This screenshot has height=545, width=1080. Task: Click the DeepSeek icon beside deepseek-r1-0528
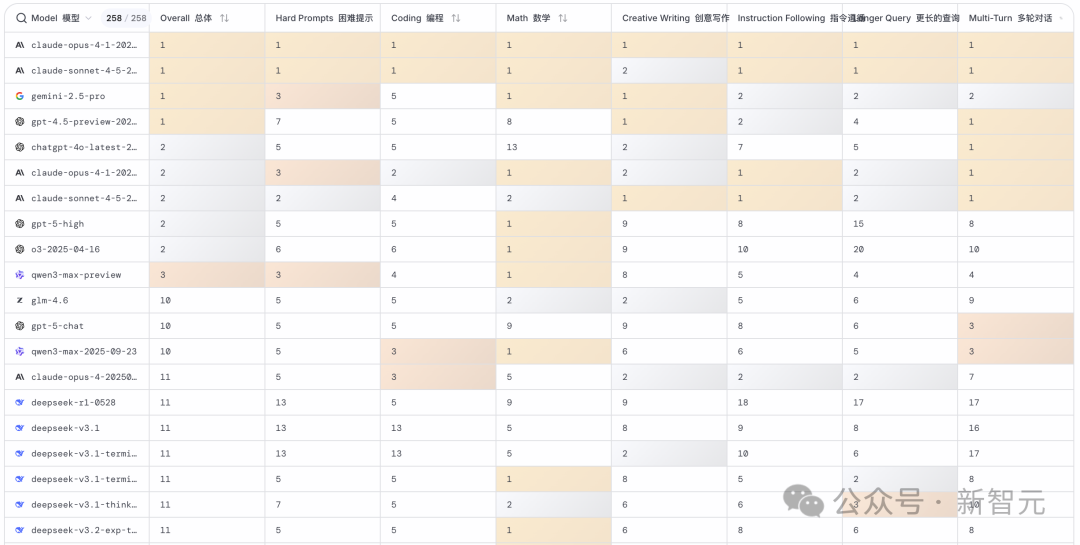[20, 402]
